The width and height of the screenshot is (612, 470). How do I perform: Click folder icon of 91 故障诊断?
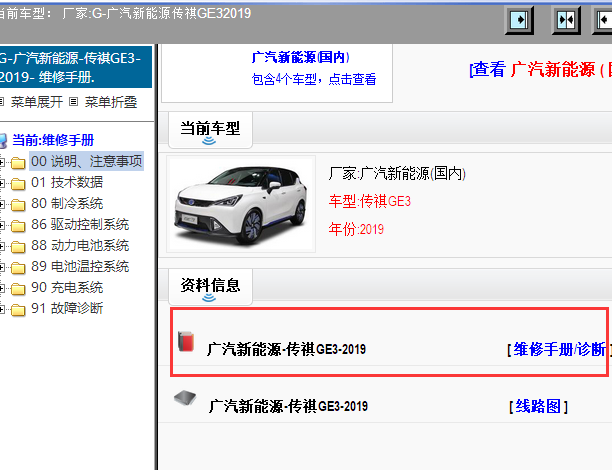click(x=18, y=310)
